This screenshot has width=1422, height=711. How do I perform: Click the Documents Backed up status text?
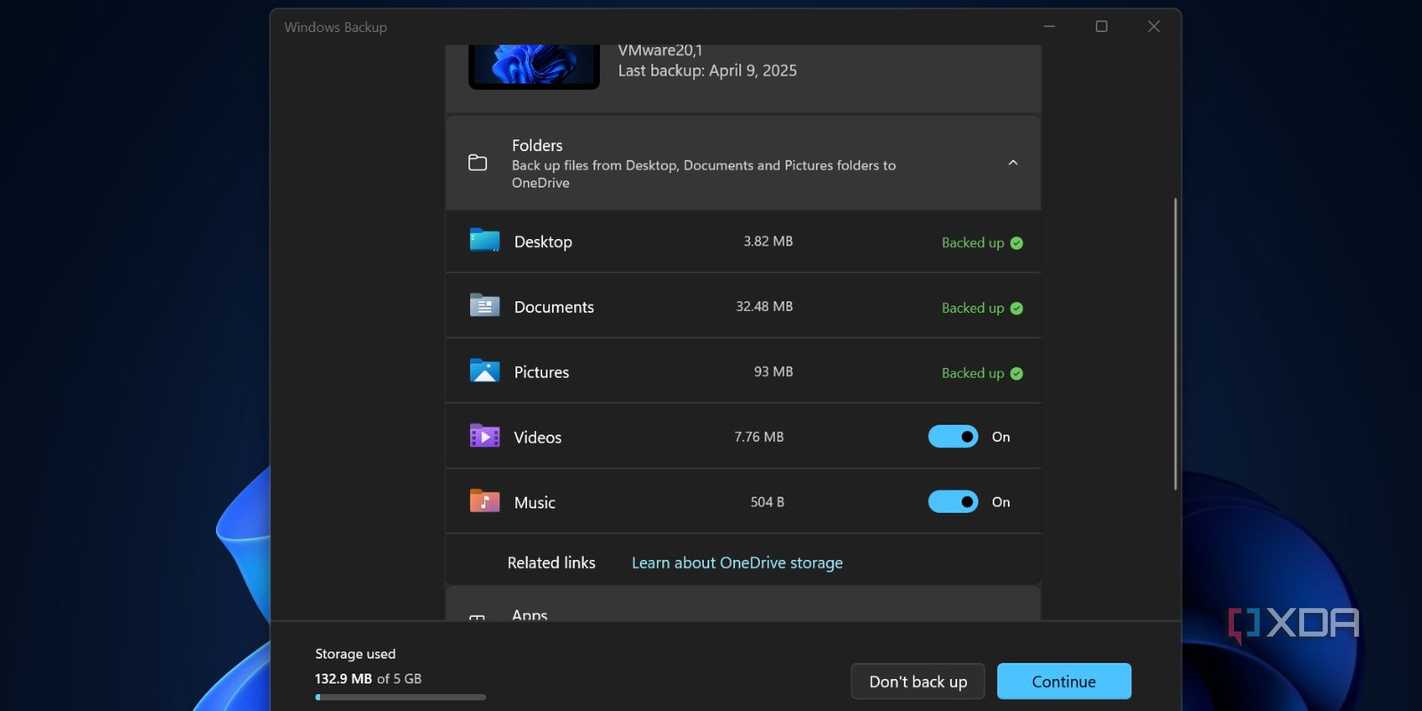coord(972,308)
